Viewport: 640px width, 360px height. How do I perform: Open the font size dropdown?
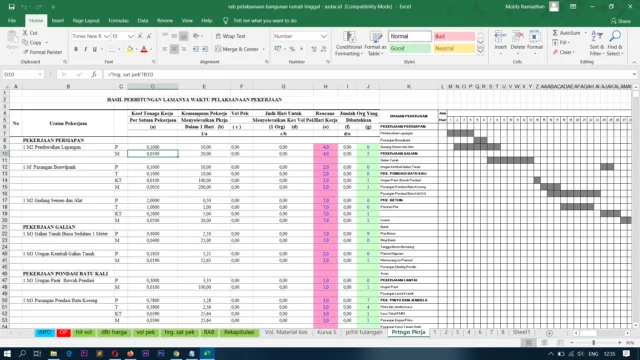(x=130, y=36)
